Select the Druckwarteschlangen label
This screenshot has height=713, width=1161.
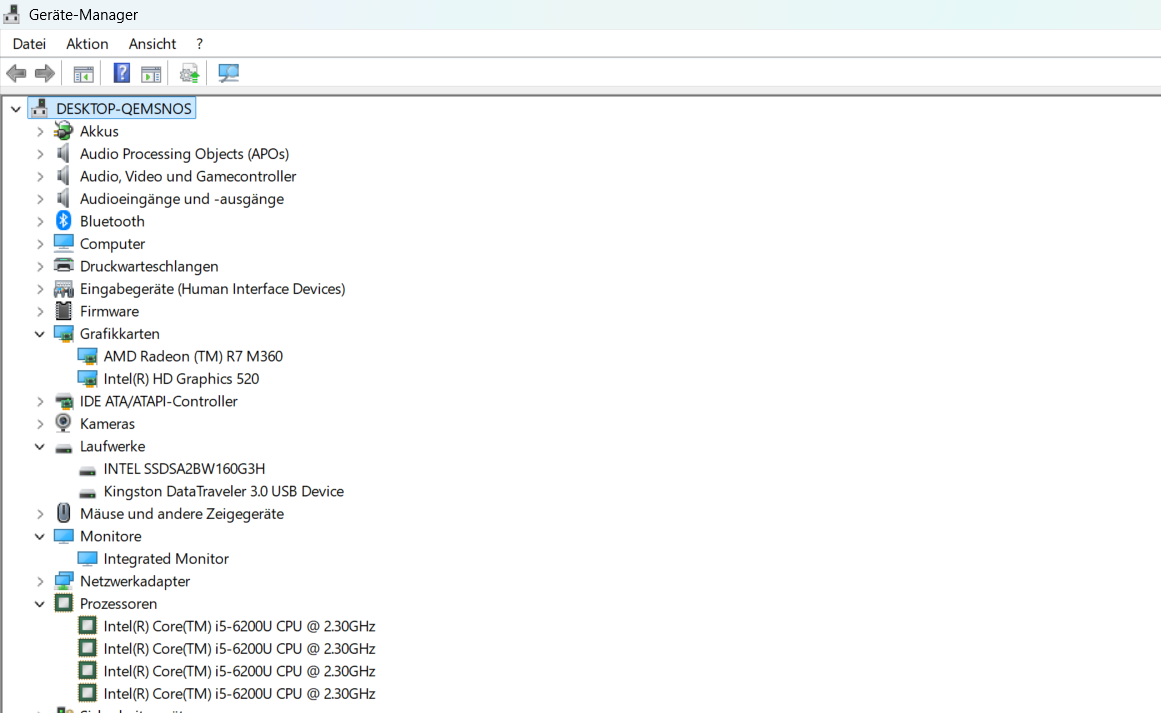(149, 266)
